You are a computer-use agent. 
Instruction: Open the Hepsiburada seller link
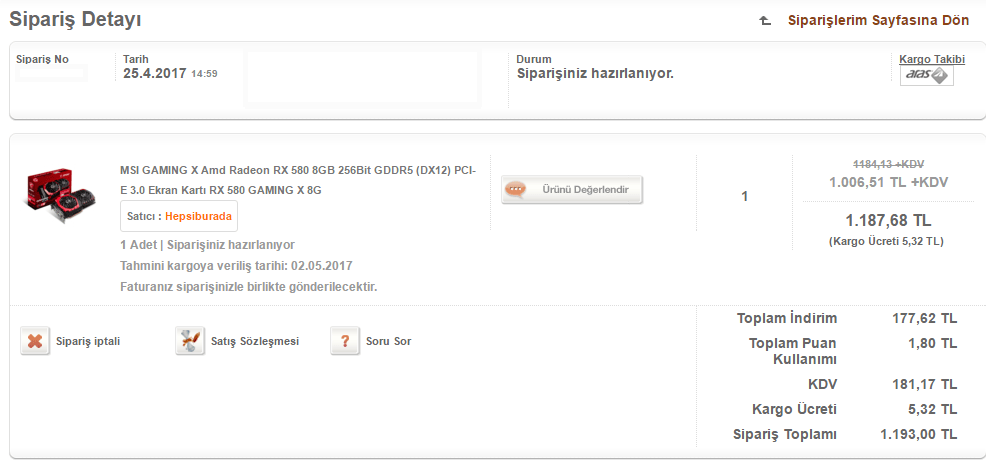click(x=198, y=216)
